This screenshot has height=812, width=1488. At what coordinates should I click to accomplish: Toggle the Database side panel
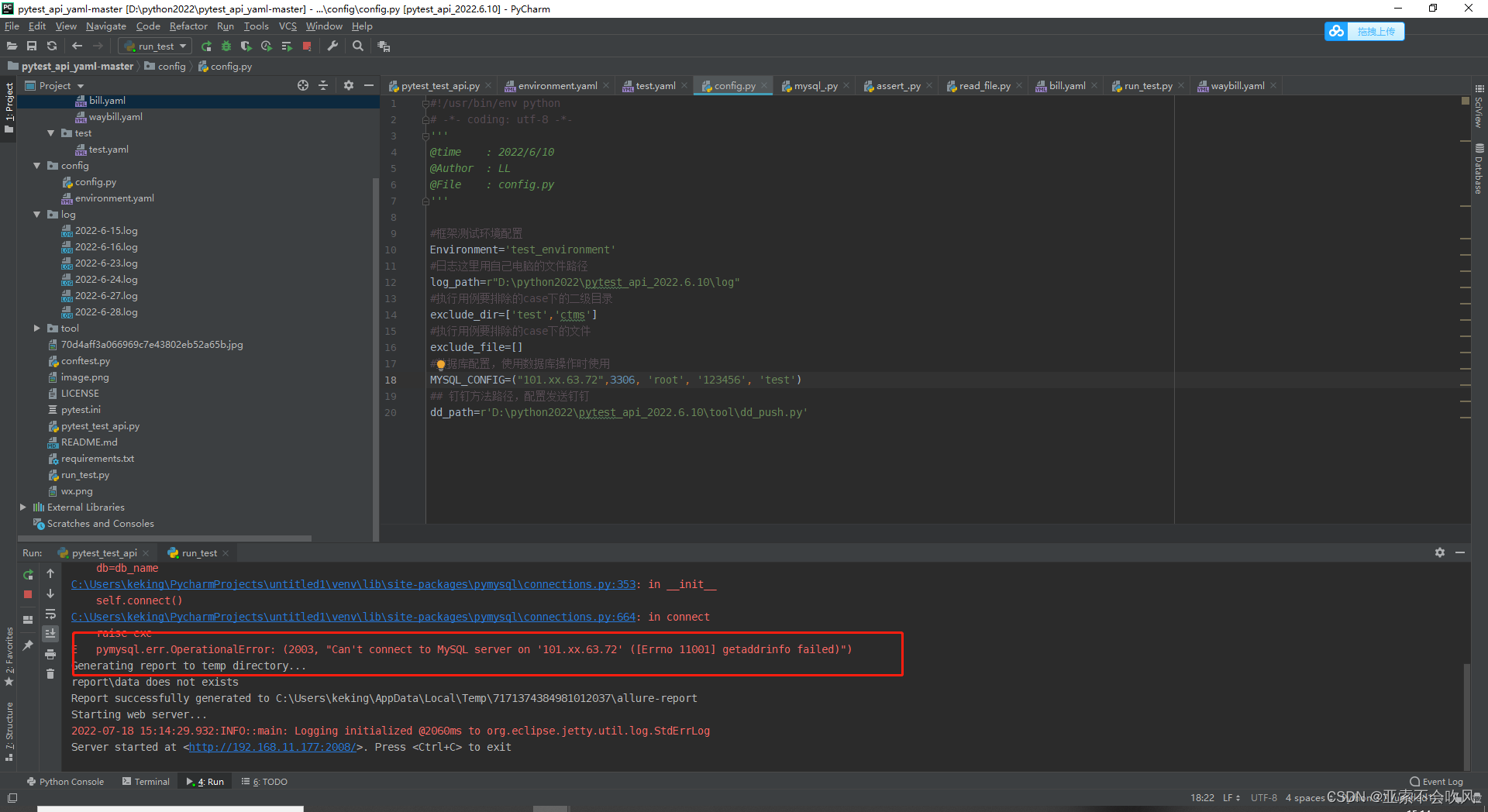(x=1479, y=168)
